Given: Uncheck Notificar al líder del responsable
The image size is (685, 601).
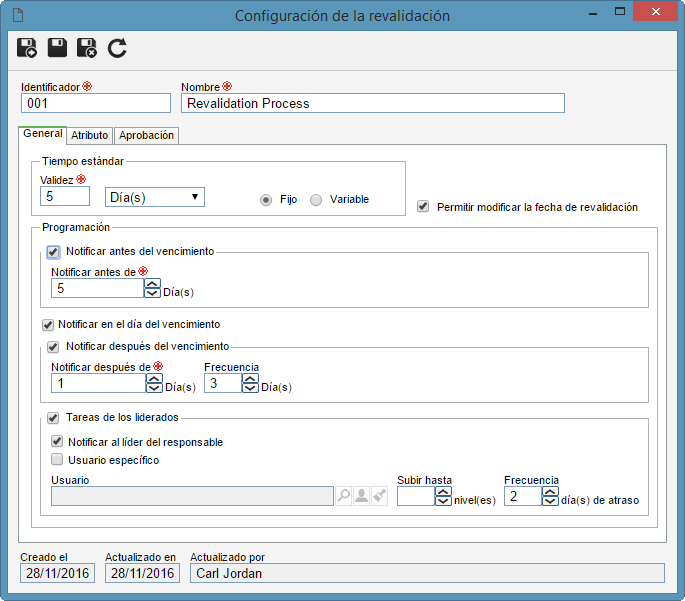Looking at the screenshot, I should pos(57,441).
